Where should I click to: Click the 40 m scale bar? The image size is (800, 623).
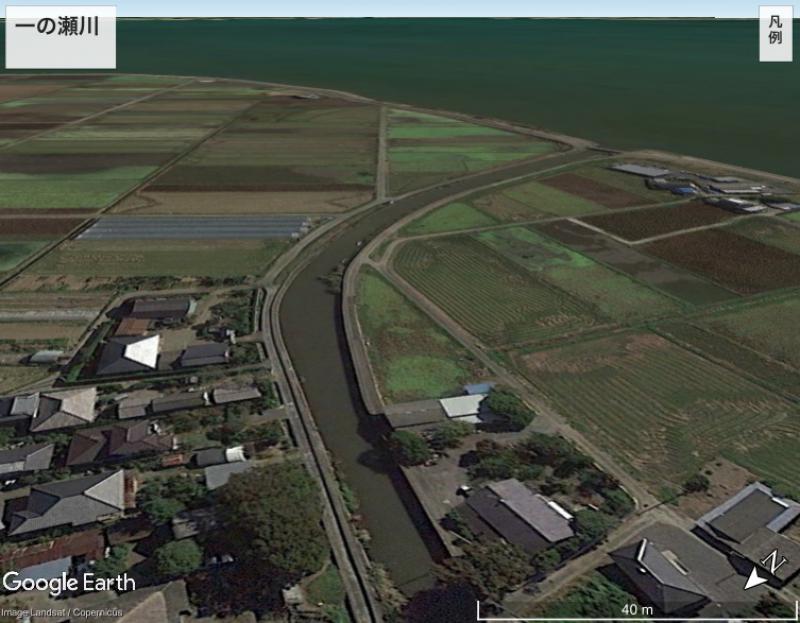click(x=636, y=608)
